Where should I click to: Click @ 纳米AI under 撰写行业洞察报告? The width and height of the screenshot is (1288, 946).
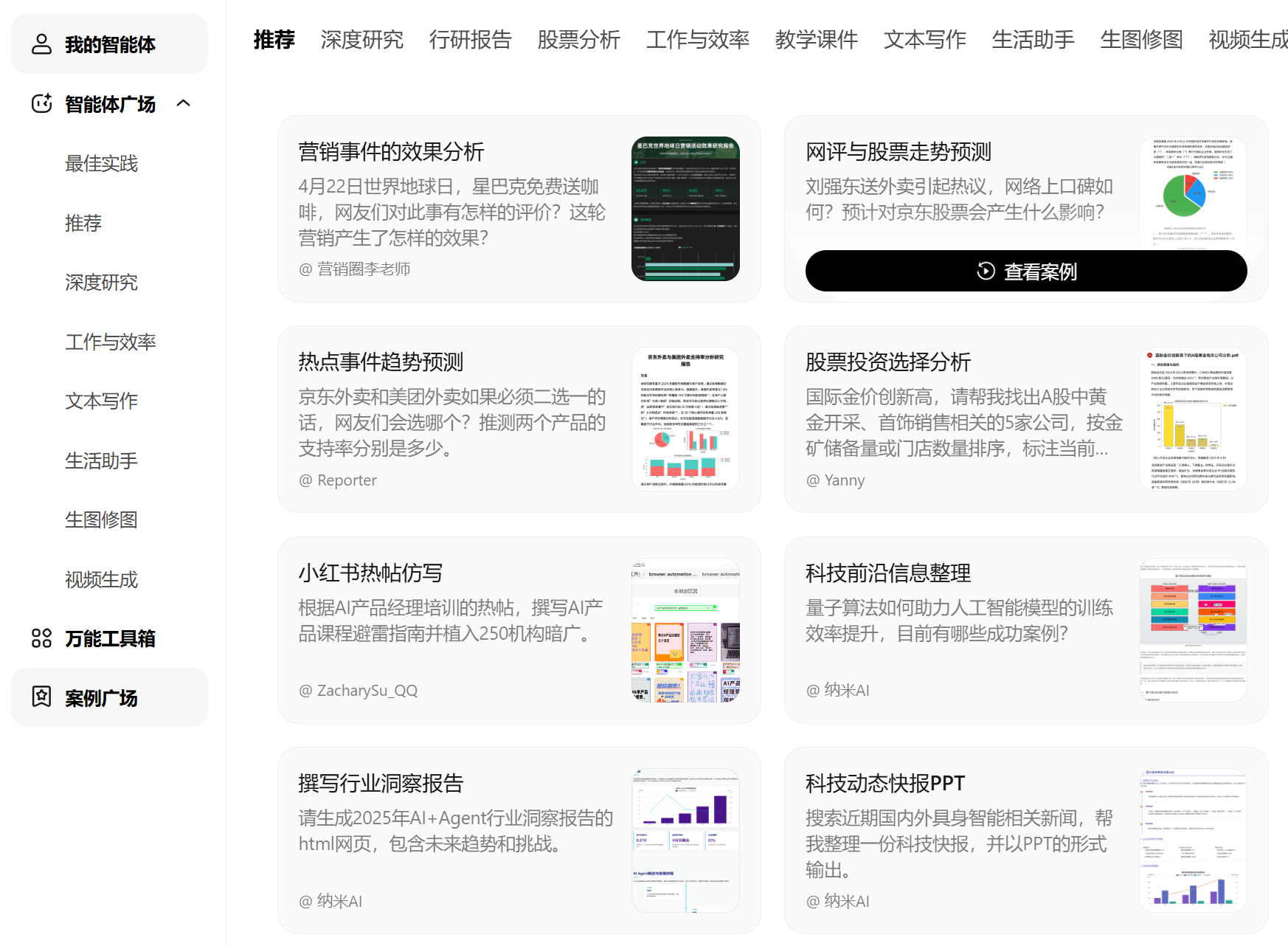[330, 901]
